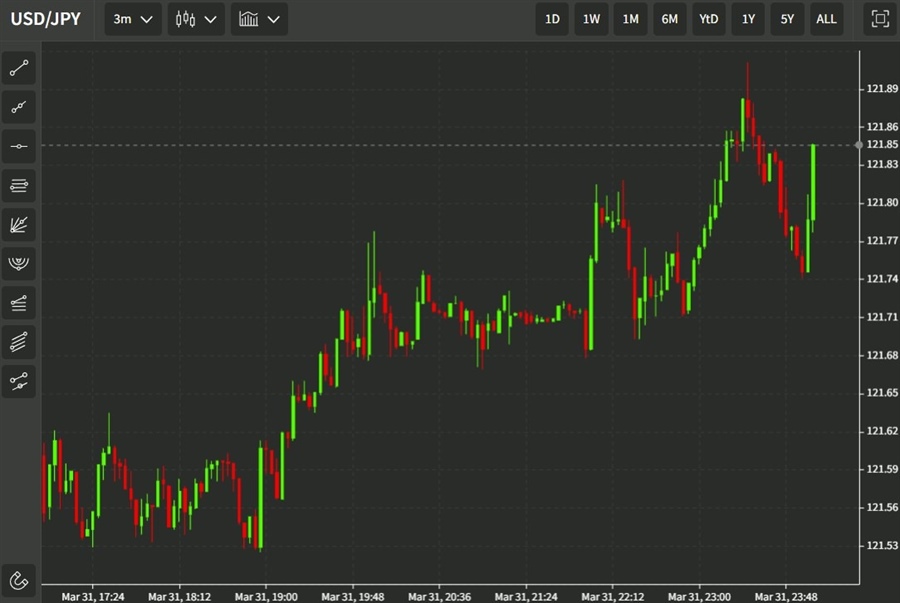The image size is (900, 603).
Task: Click the 121.89 price axis label
Action: pyautogui.click(x=882, y=88)
